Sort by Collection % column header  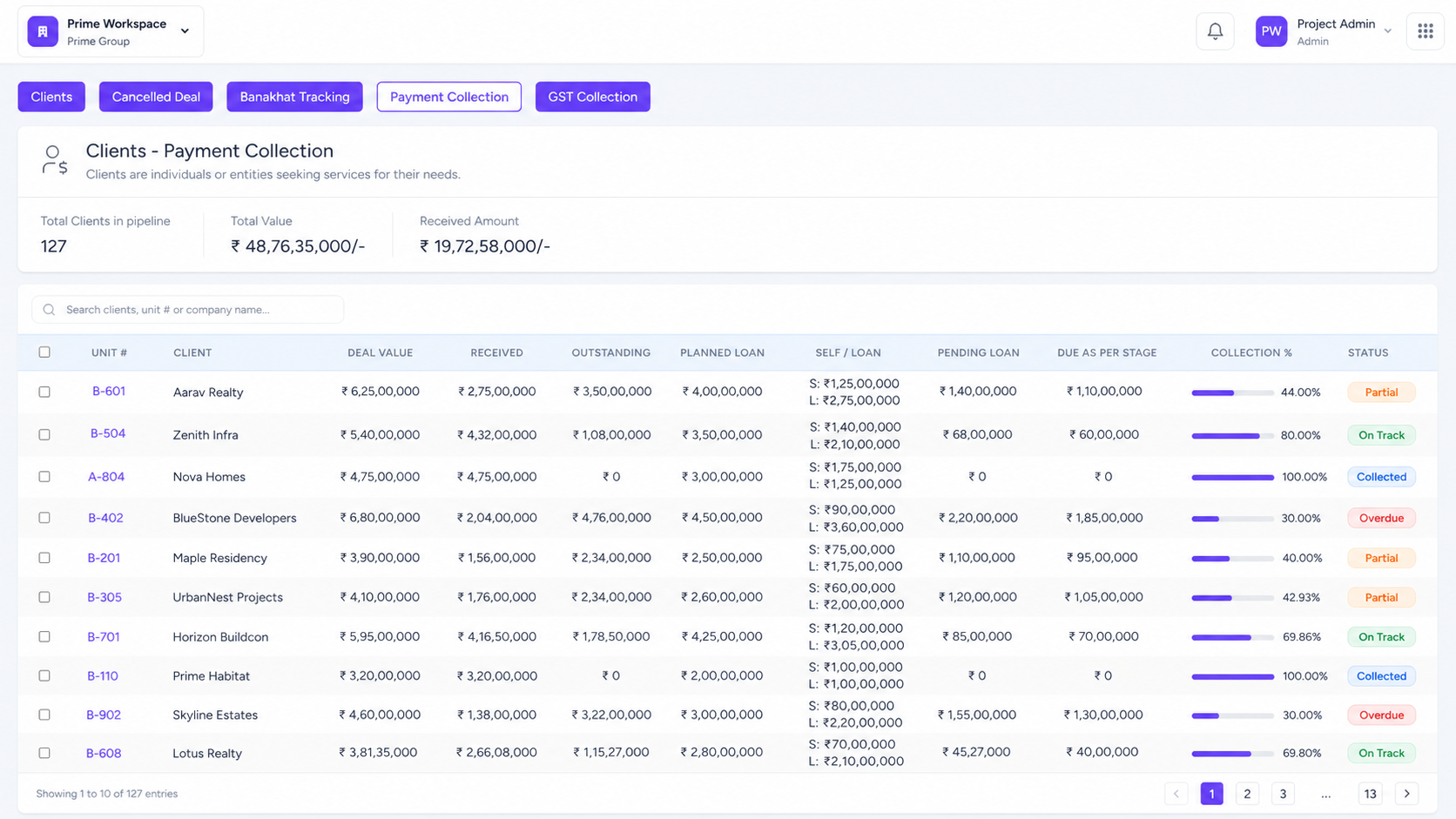[1251, 352]
